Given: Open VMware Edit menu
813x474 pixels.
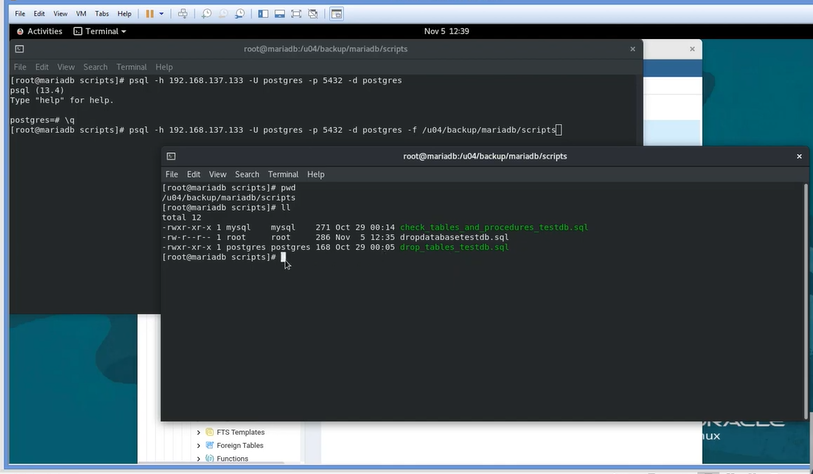Looking at the screenshot, I should (x=39, y=14).
